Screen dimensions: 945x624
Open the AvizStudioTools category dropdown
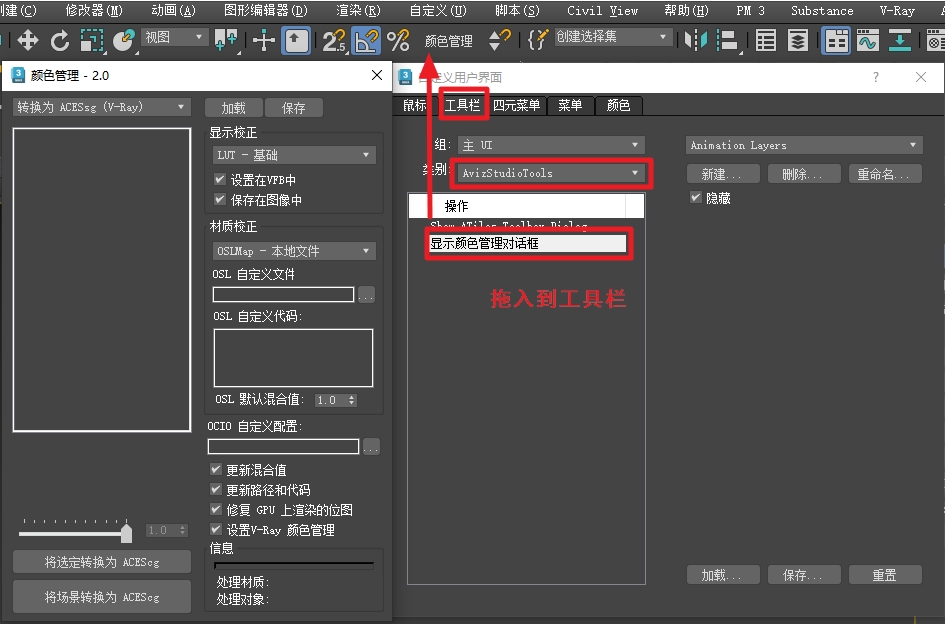[x=551, y=173]
